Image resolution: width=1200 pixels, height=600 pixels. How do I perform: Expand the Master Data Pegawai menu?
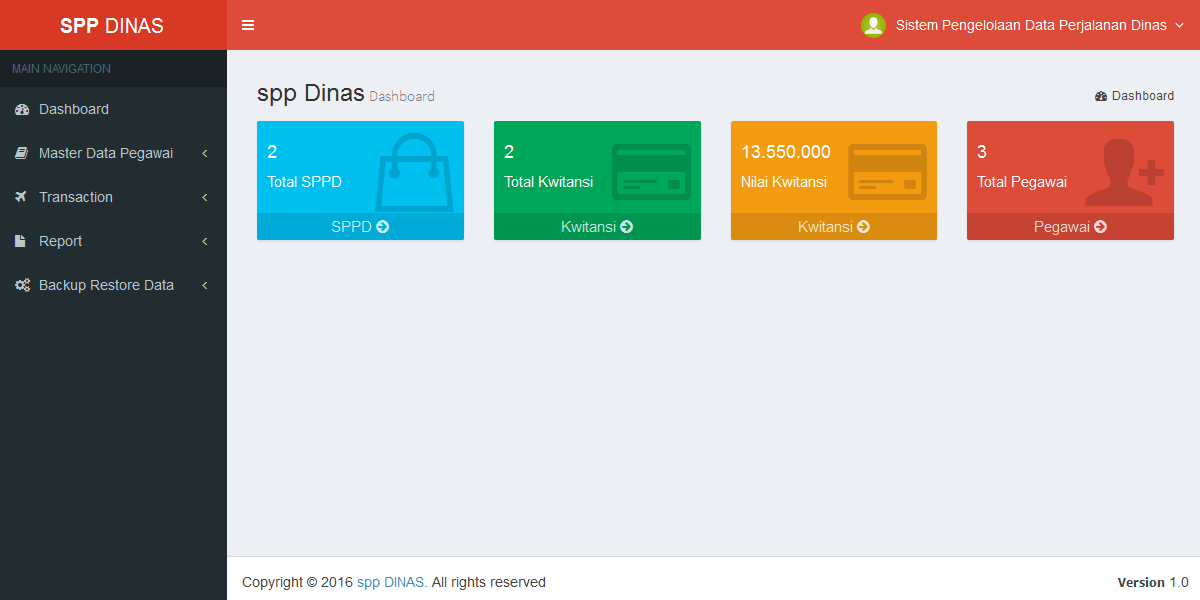(x=113, y=152)
